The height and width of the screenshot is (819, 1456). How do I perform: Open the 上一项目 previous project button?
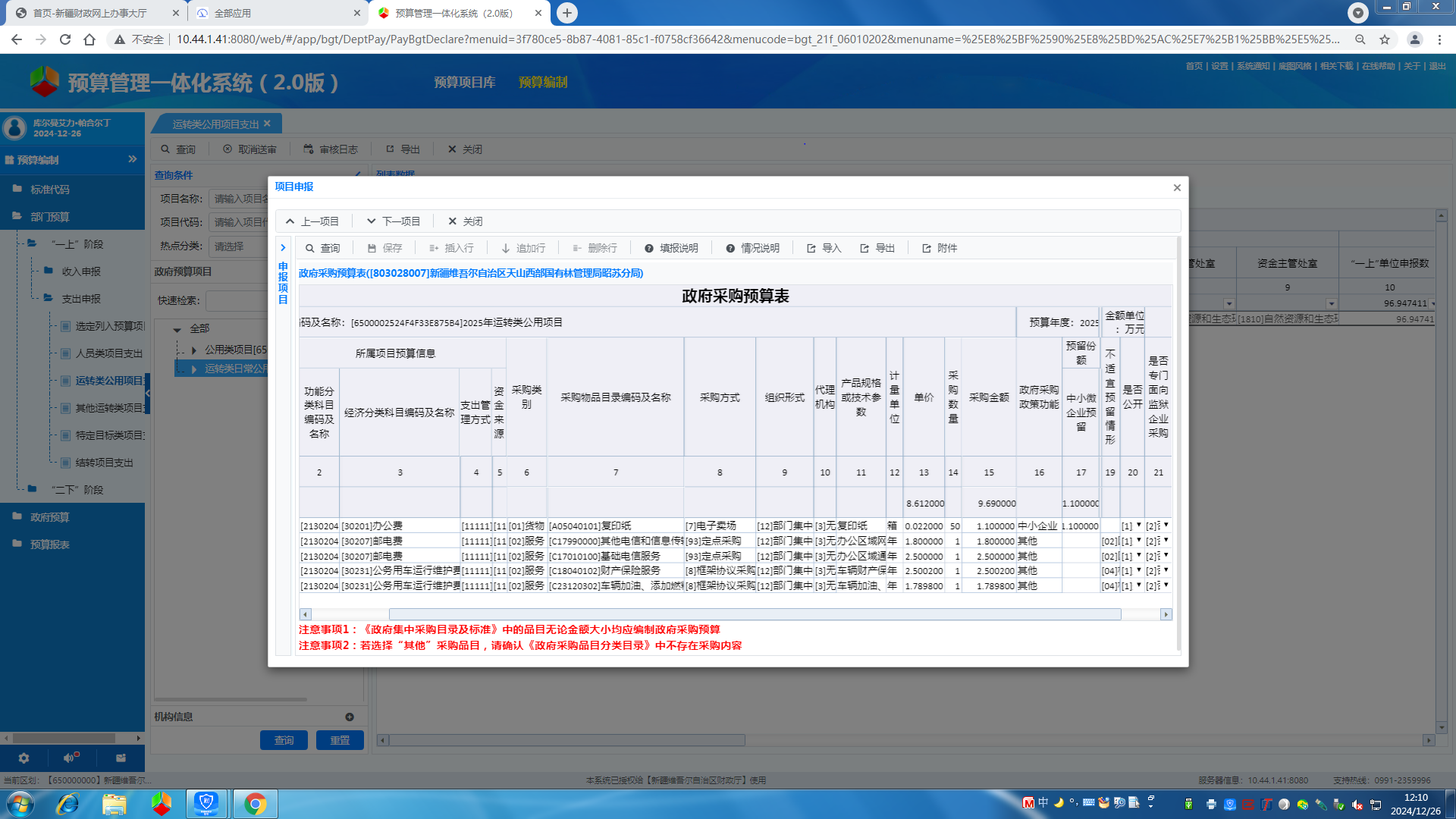click(312, 221)
